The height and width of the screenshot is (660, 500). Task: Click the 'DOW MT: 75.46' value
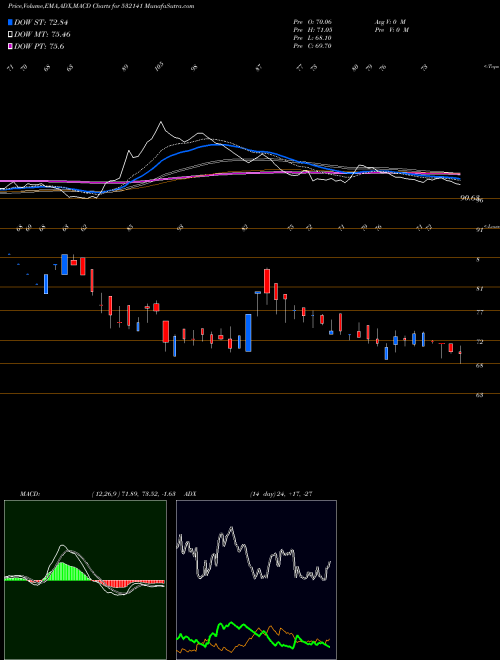tap(43, 35)
